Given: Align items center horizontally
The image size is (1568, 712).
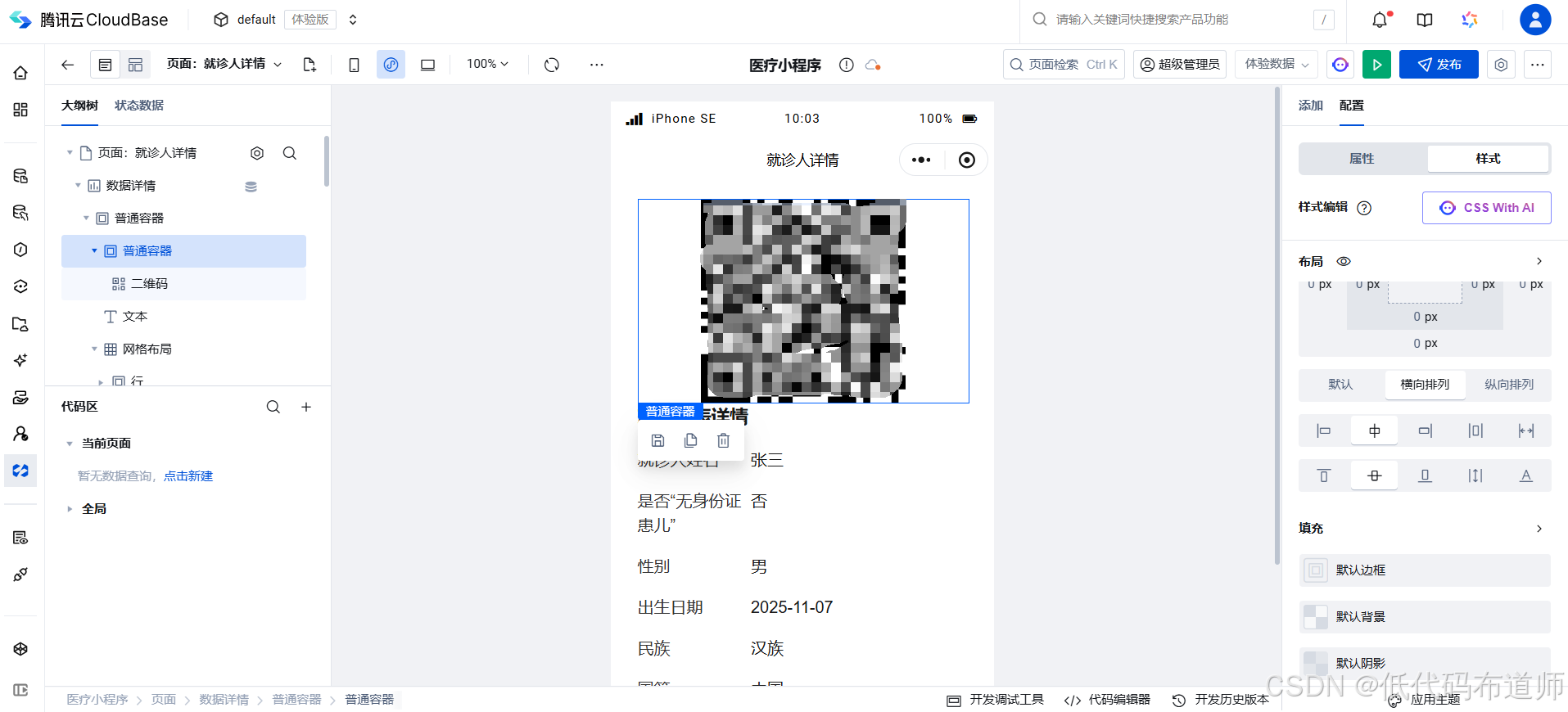Looking at the screenshot, I should pyautogui.click(x=1375, y=430).
